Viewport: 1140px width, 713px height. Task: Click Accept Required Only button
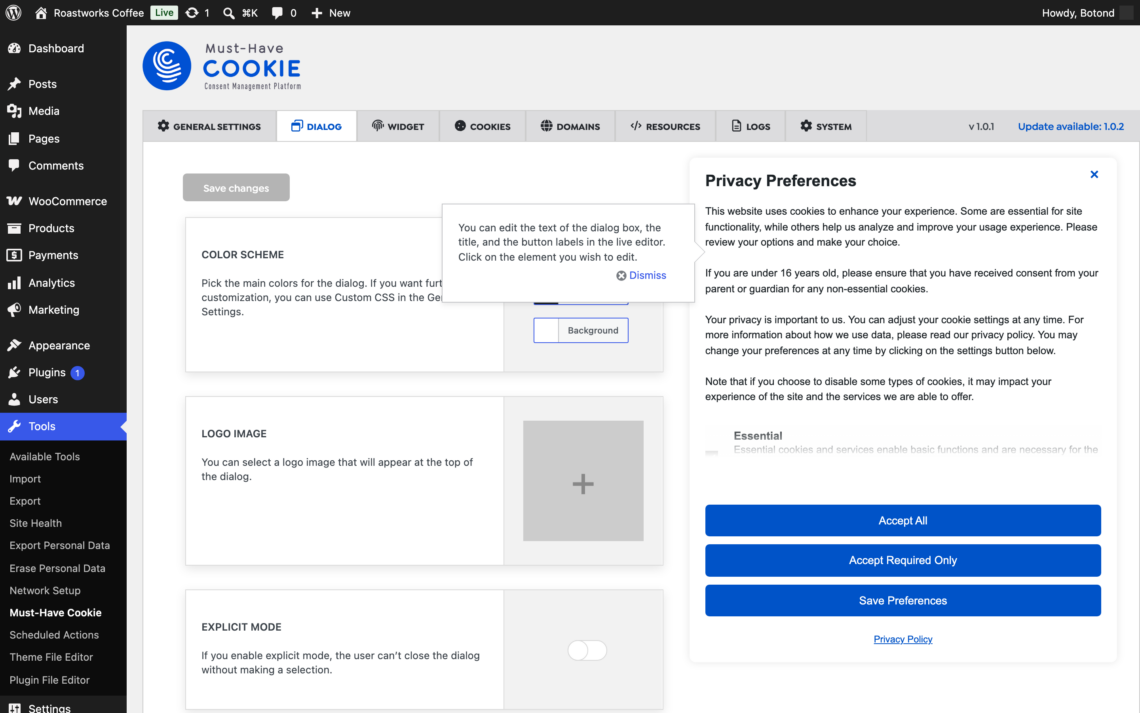(902, 560)
